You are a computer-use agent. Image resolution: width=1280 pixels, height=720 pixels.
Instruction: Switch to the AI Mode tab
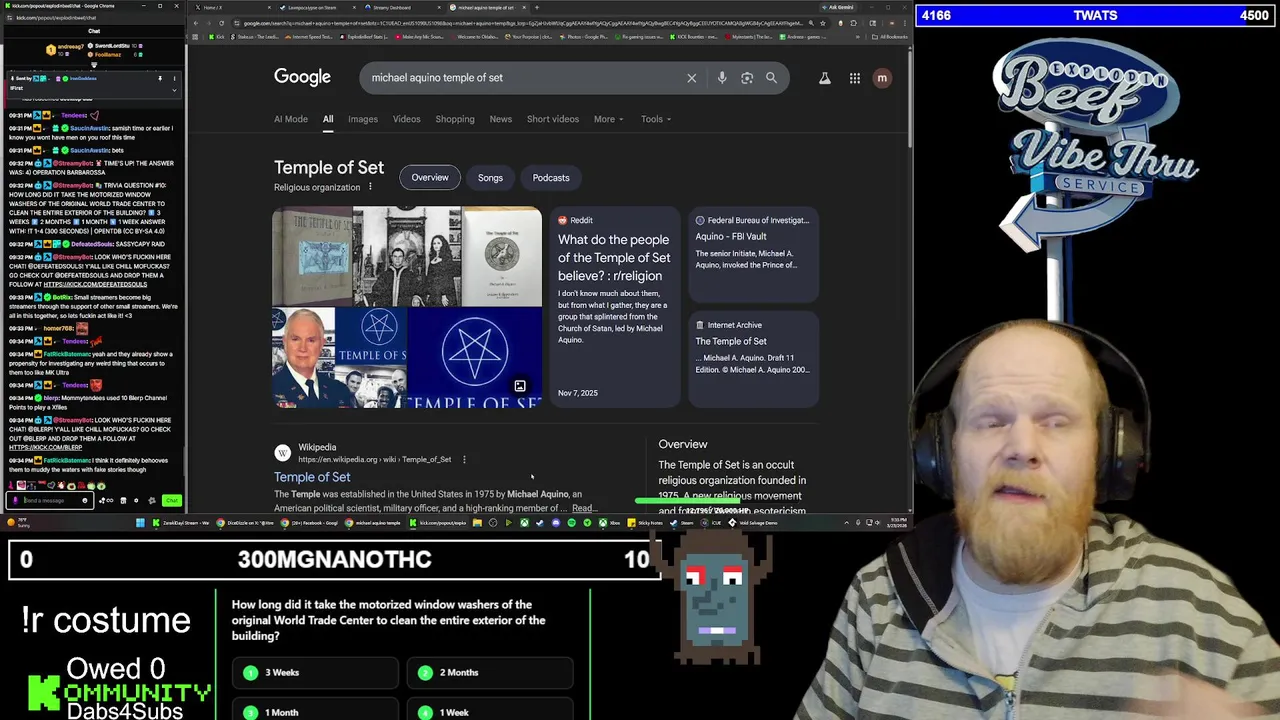pyautogui.click(x=291, y=119)
